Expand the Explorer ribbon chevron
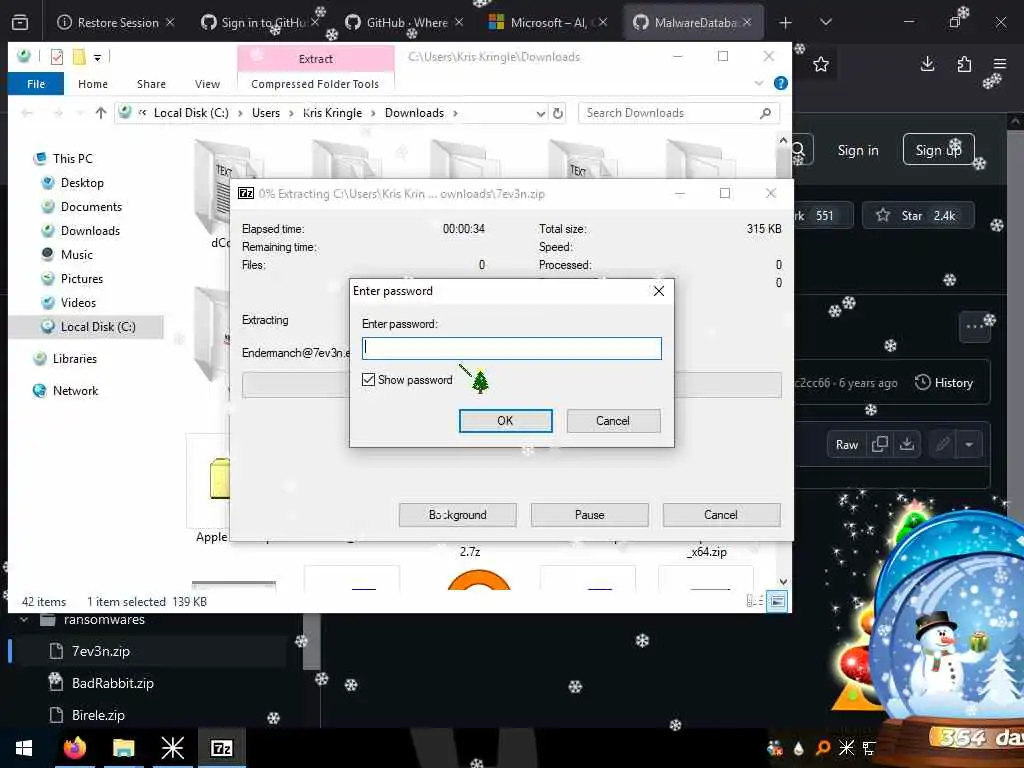Screen dimensions: 1024x768 click(x=759, y=83)
